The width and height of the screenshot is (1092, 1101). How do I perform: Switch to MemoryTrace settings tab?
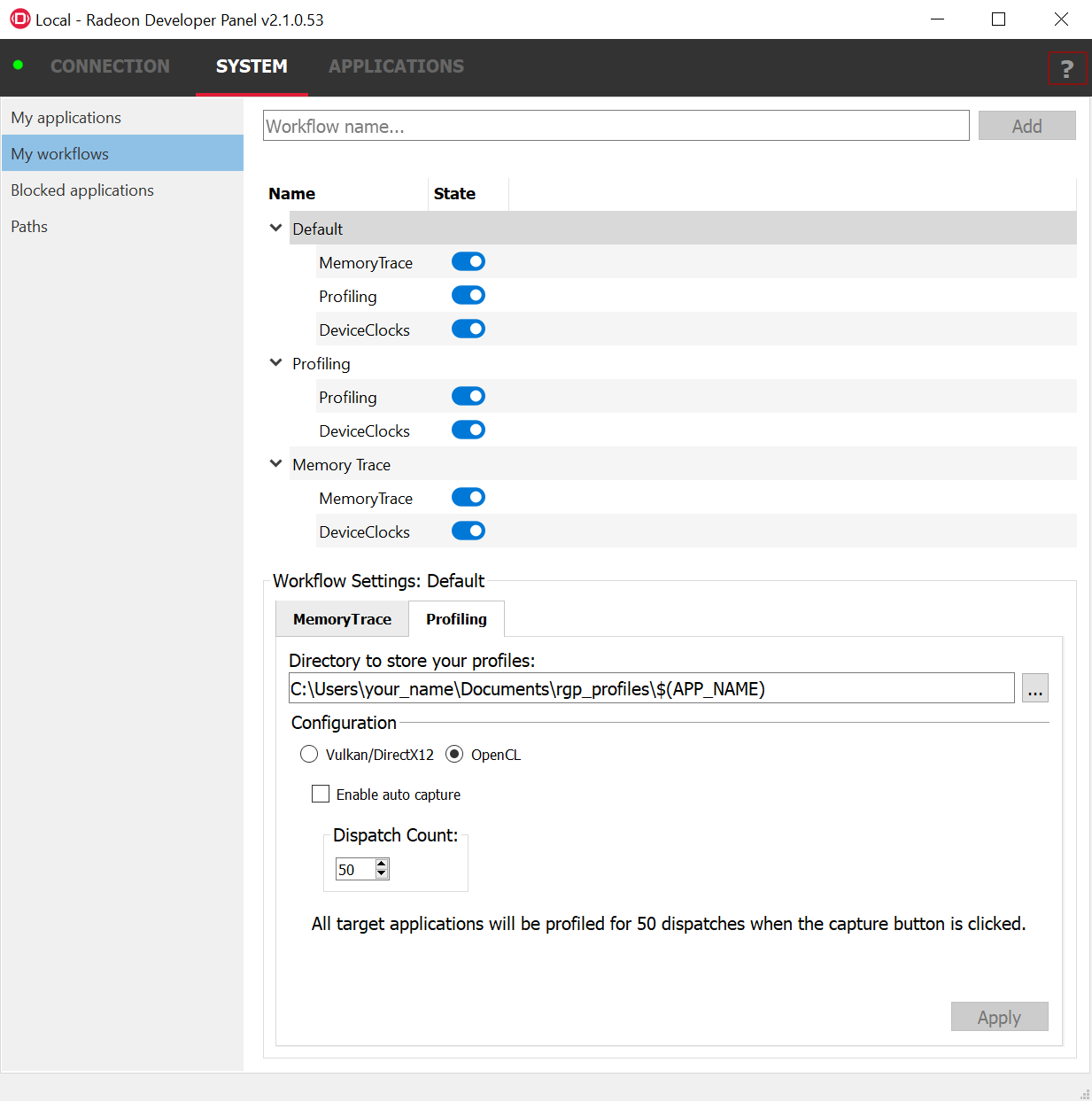click(x=342, y=619)
